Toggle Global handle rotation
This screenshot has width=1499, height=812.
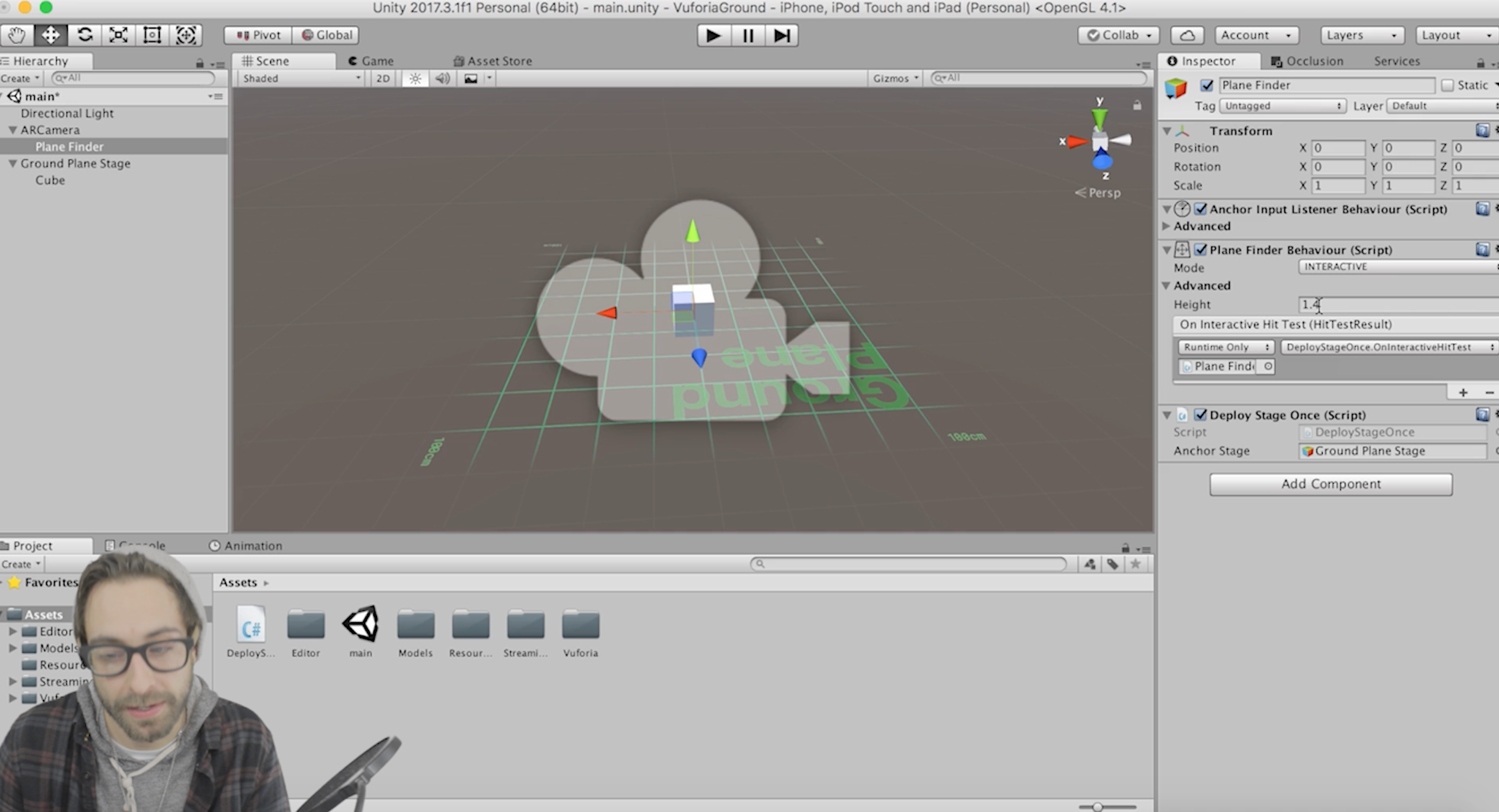click(x=325, y=35)
